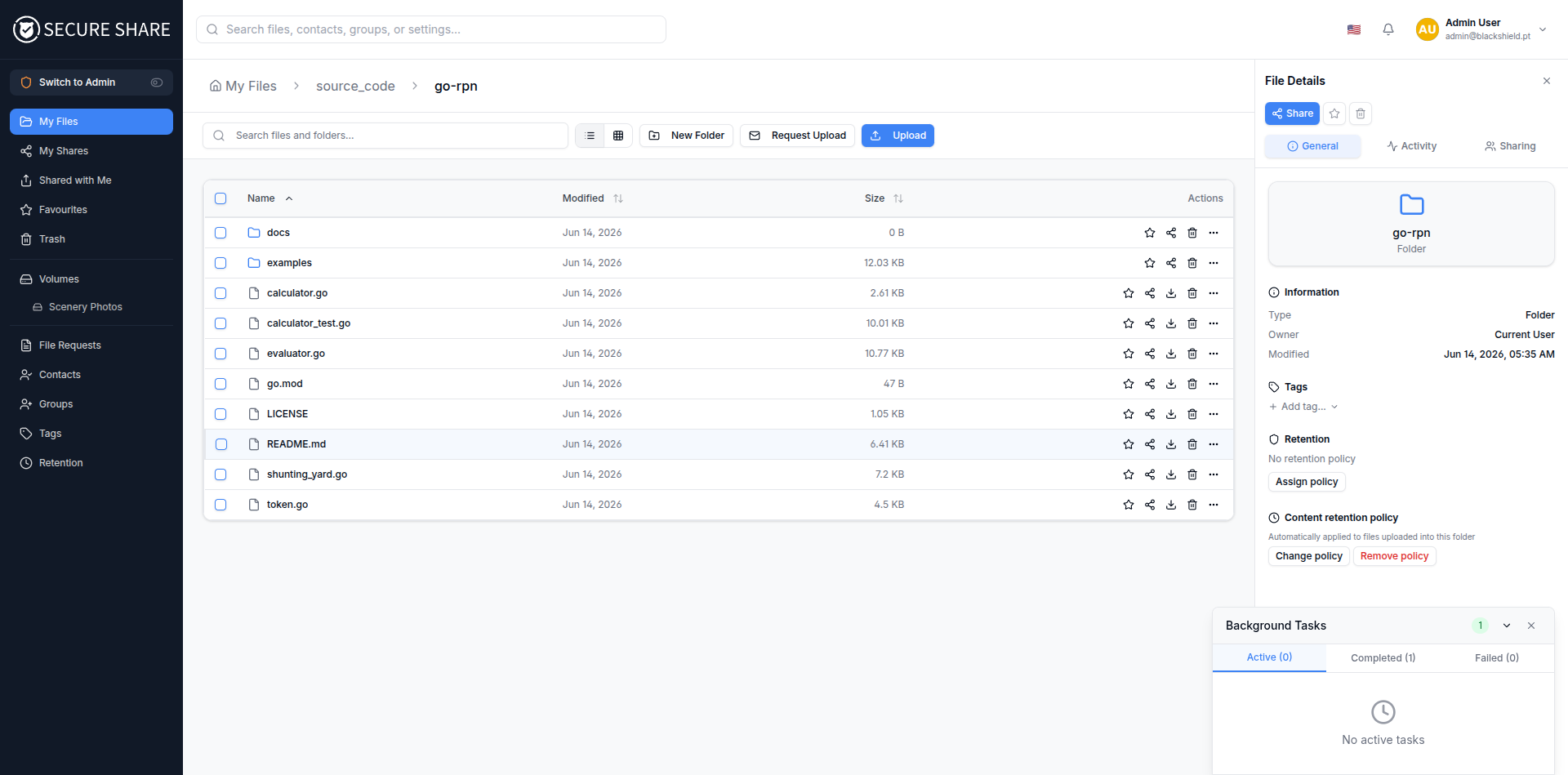Click the Secure Share logo
The width and height of the screenshot is (1568, 775).
91,29
